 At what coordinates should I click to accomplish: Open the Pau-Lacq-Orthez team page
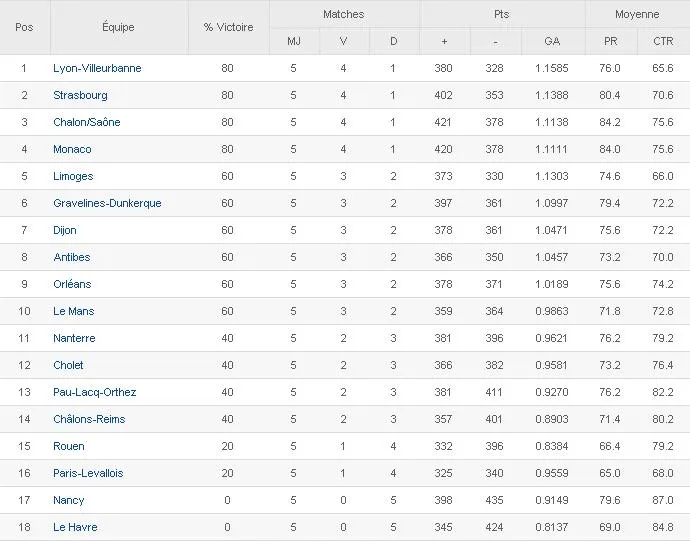(x=95, y=392)
